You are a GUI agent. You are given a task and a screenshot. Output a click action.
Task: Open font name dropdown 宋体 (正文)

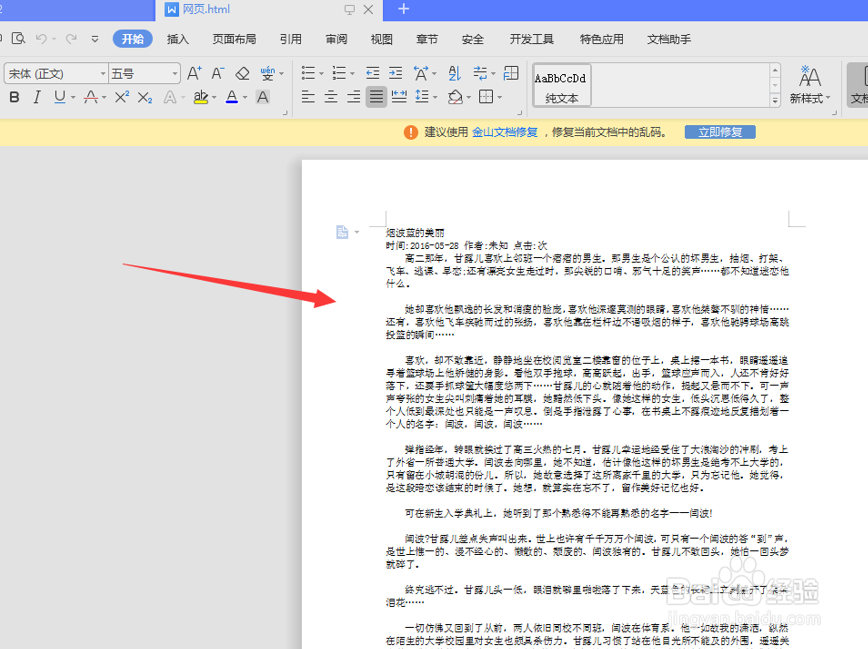click(55, 74)
